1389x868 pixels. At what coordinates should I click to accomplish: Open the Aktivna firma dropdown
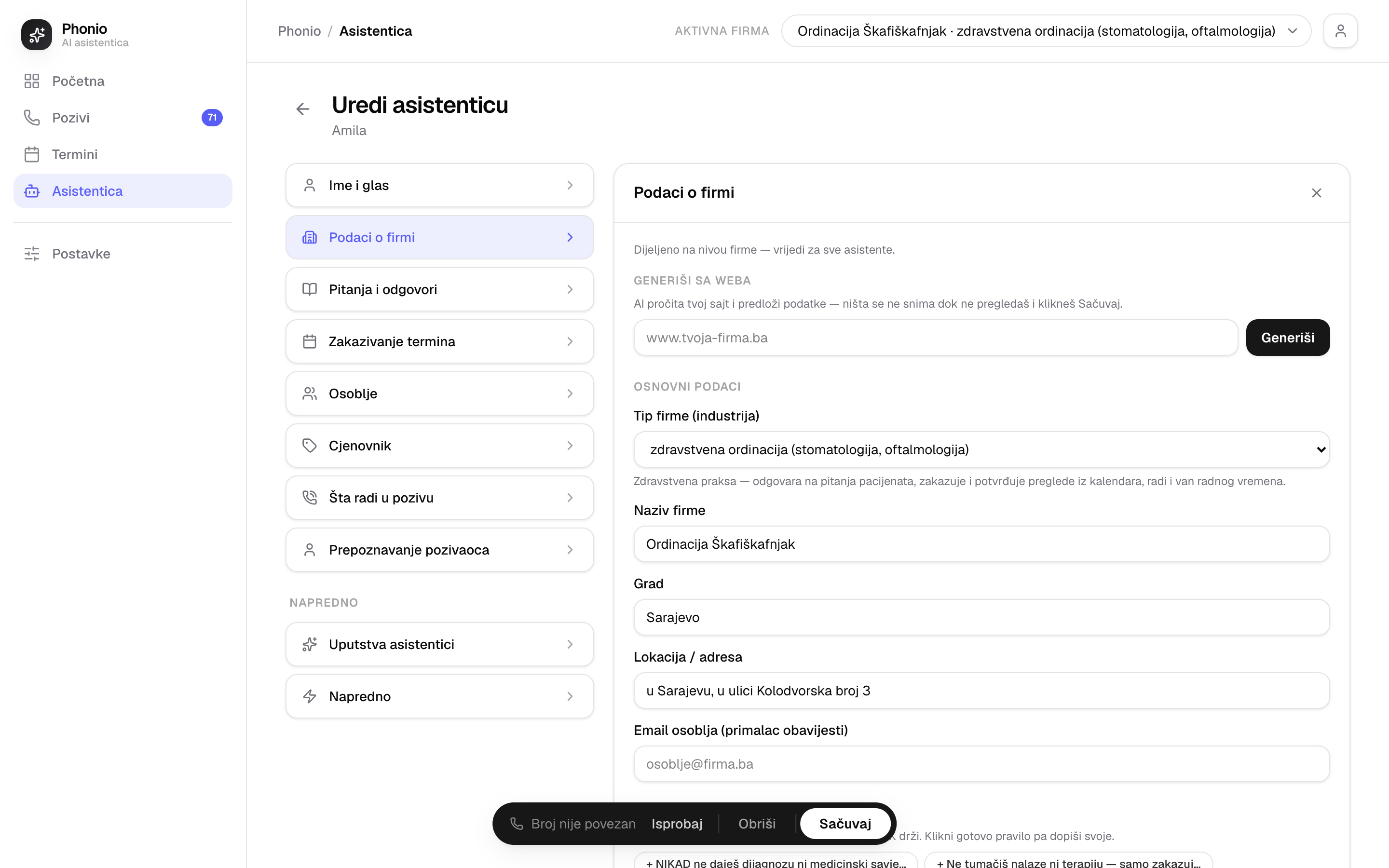point(1046,31)
